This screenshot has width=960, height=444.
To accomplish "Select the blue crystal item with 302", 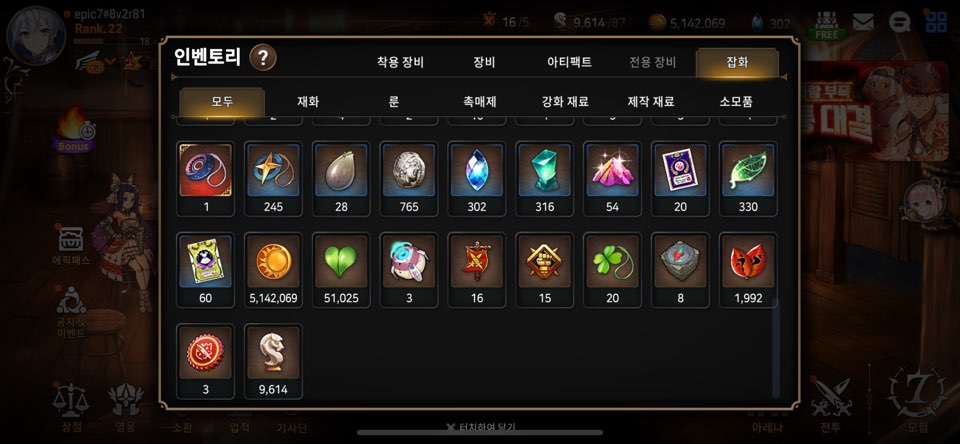I will [477, 179].
